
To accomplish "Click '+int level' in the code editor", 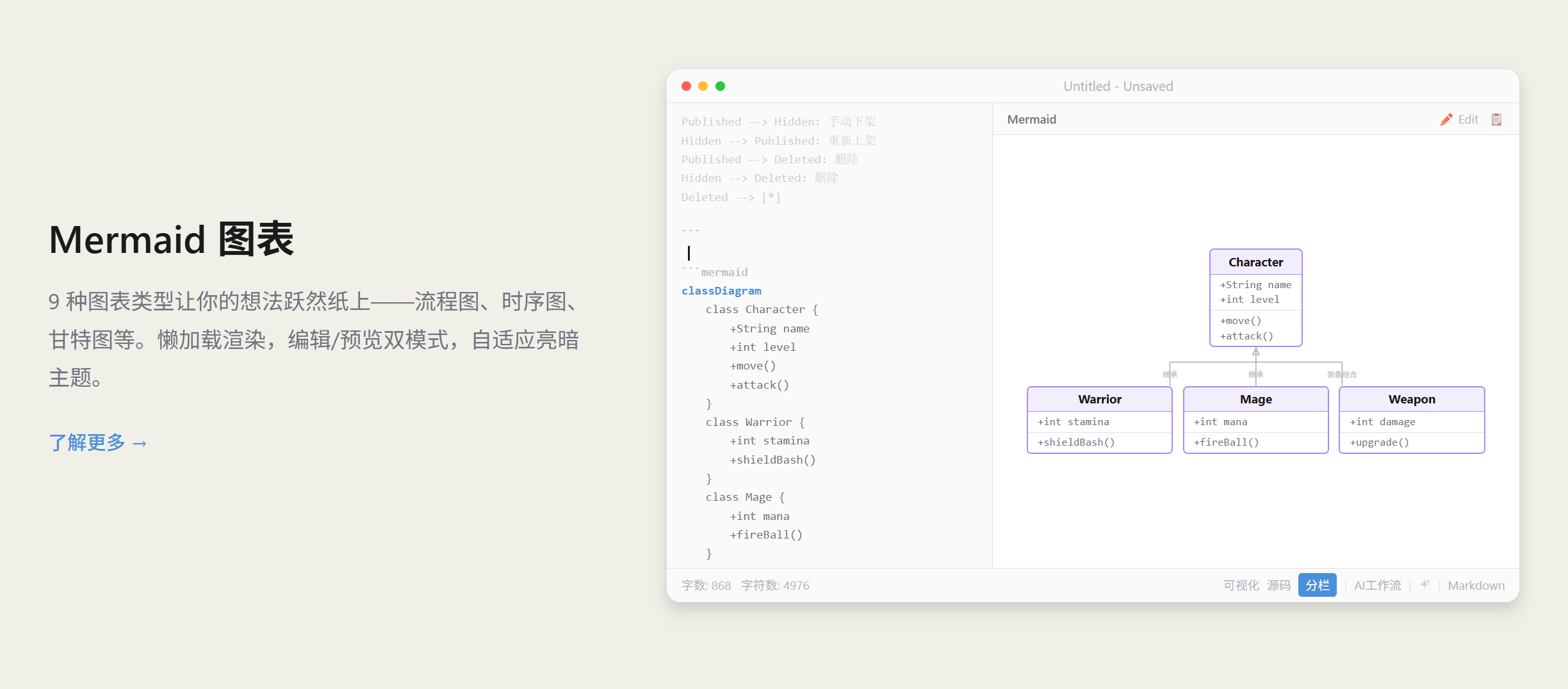I will click(762, 347).
